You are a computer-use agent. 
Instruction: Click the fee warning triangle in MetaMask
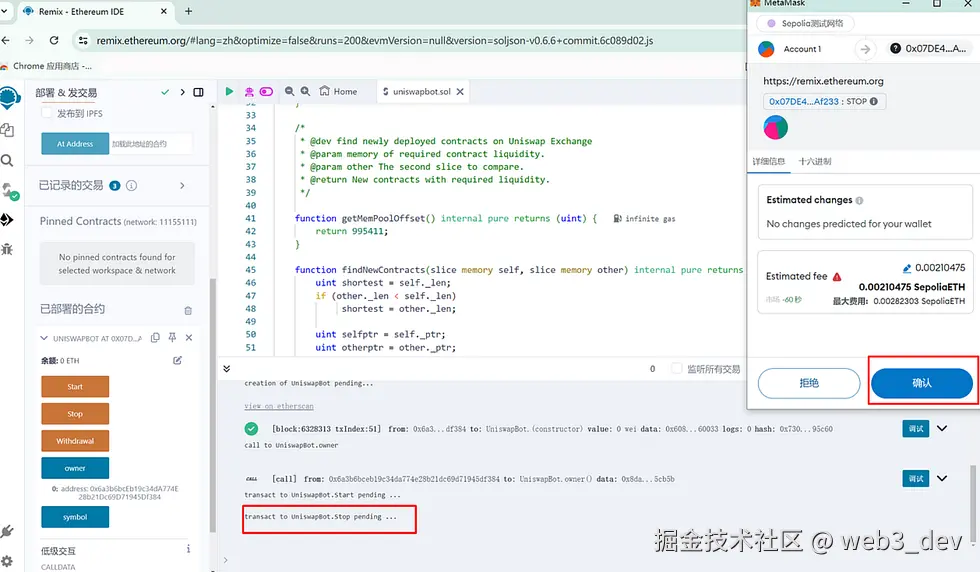pyautogui.click(x=837, y=276)
